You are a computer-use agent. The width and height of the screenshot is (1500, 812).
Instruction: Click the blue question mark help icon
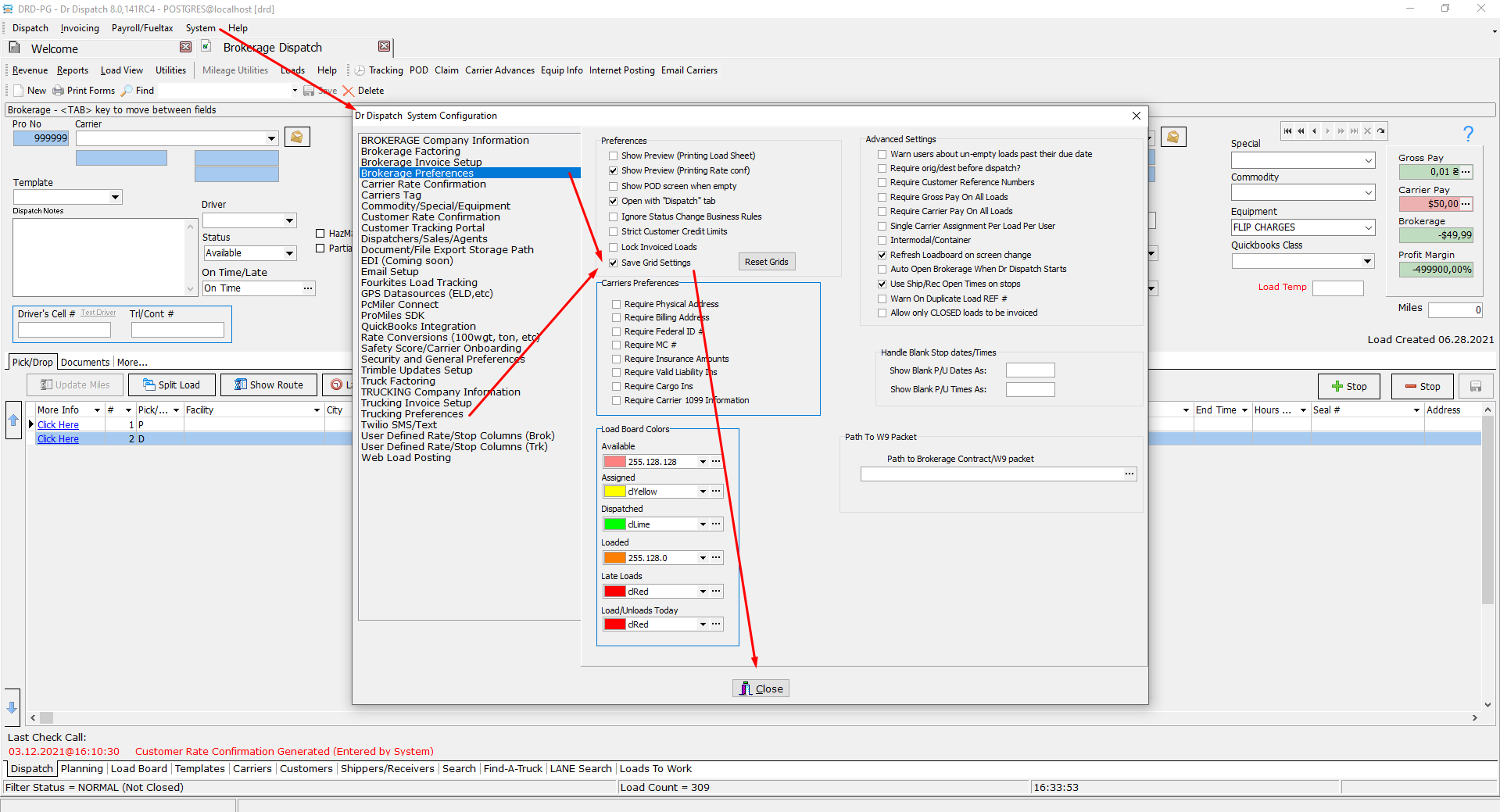(1468, 134)
